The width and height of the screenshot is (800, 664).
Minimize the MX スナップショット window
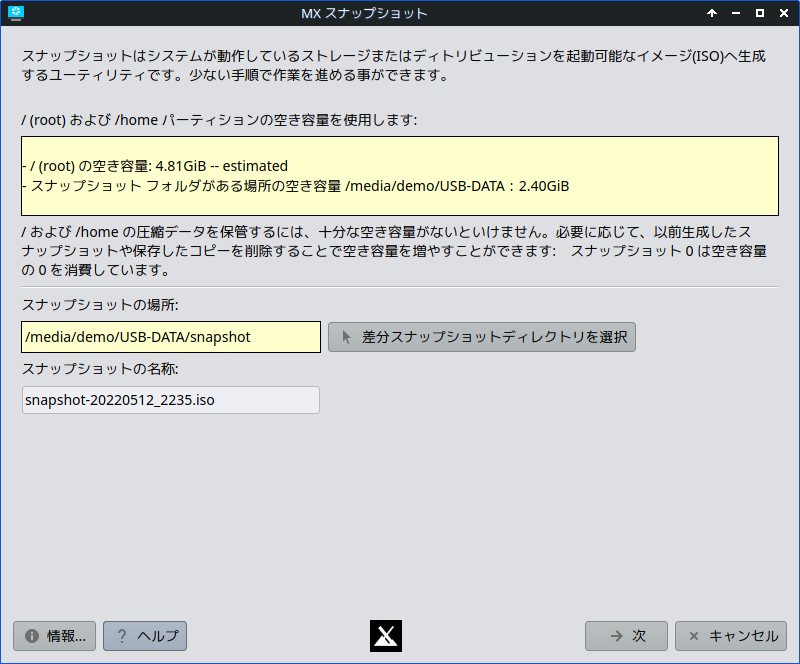(736, 13)
